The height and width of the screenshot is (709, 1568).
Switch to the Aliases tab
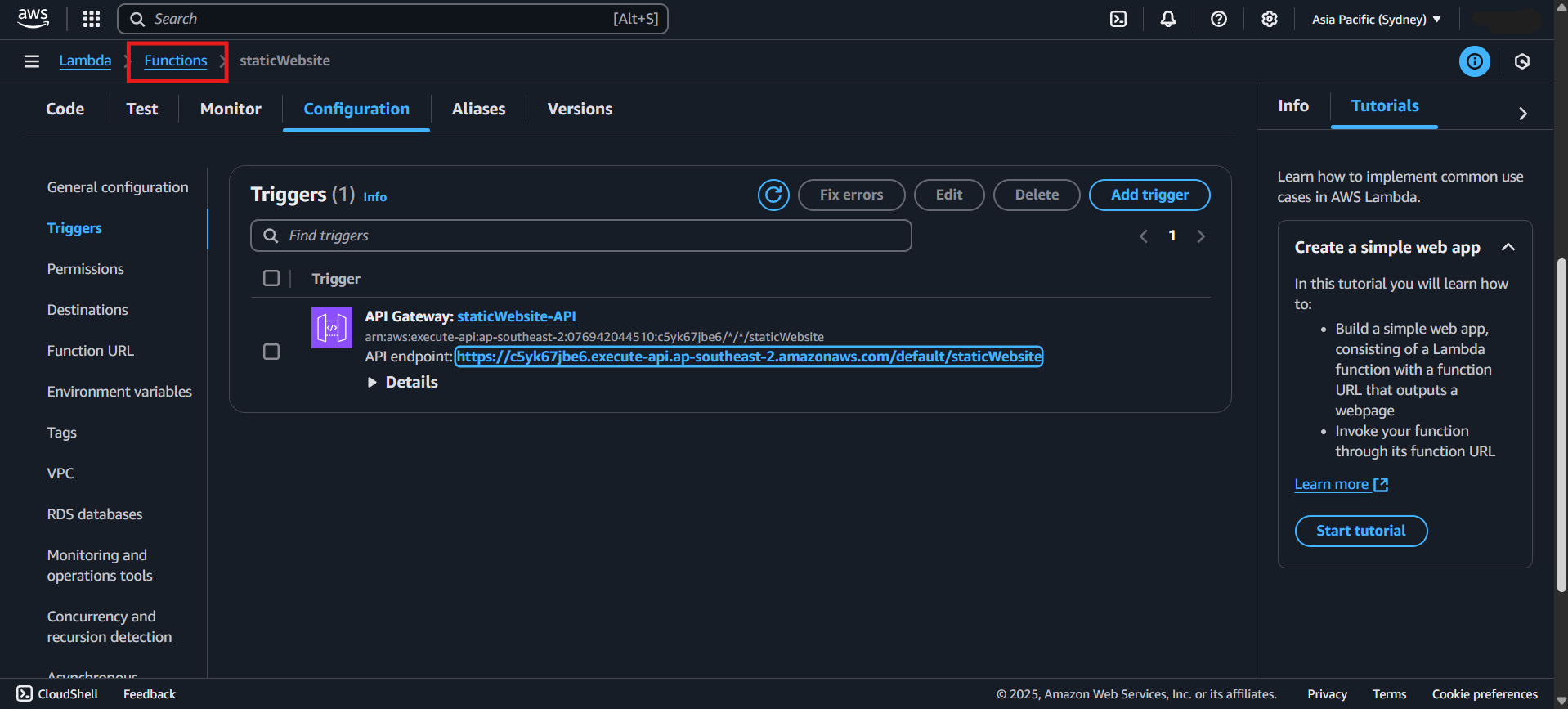coord(478,109)
